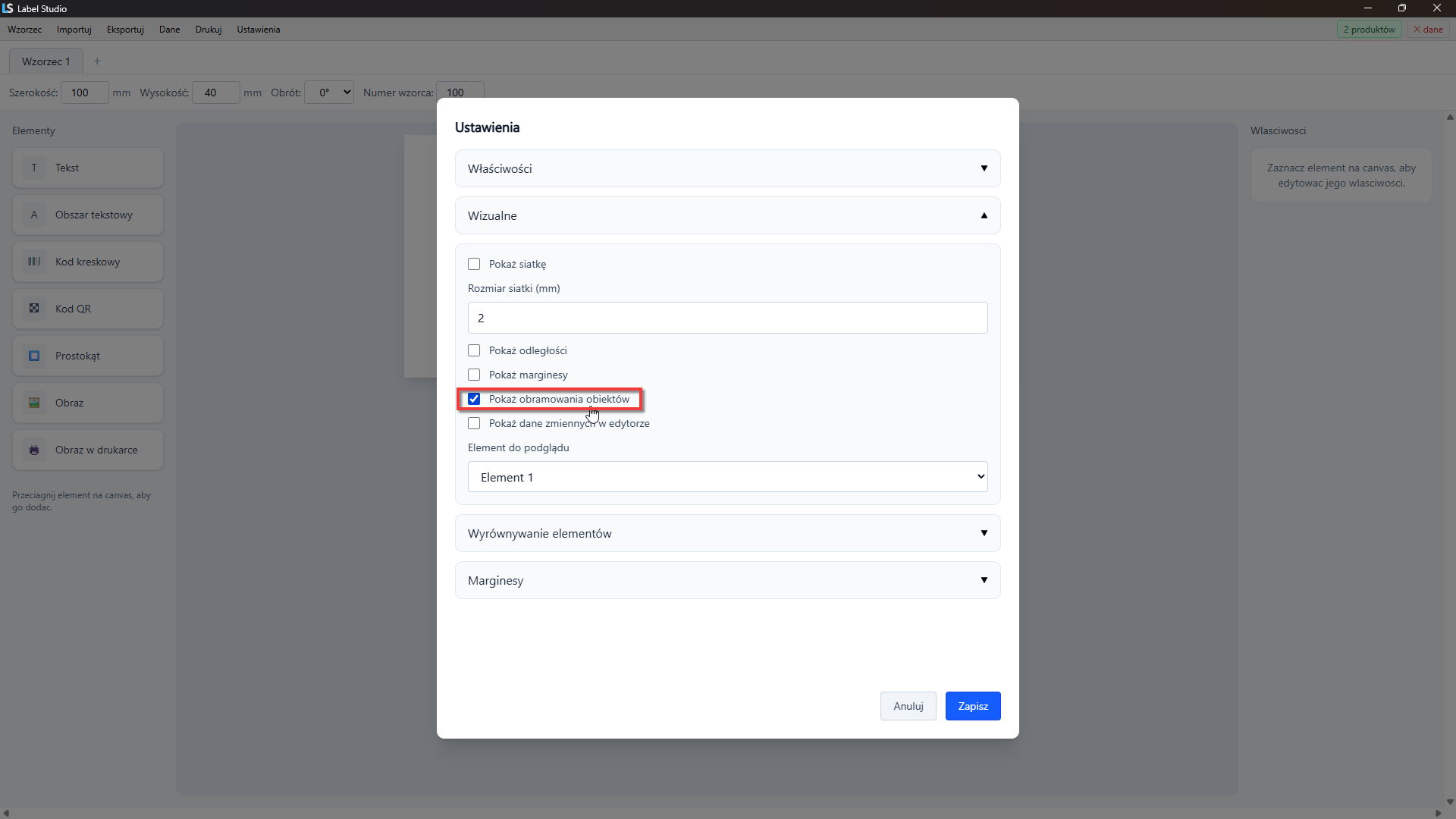The width and height of the screenshot is (1456, 819).
Task: Open the Obrót rotation dropdown
Action: pos(329,93)
